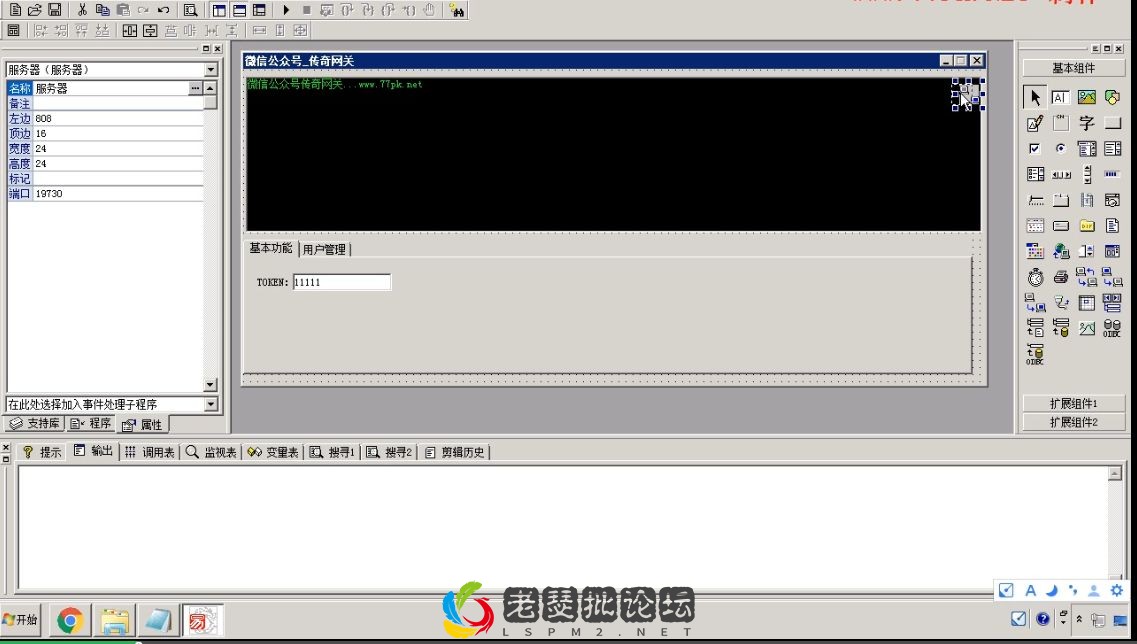Click the Run program play icon

coord(286,10)
